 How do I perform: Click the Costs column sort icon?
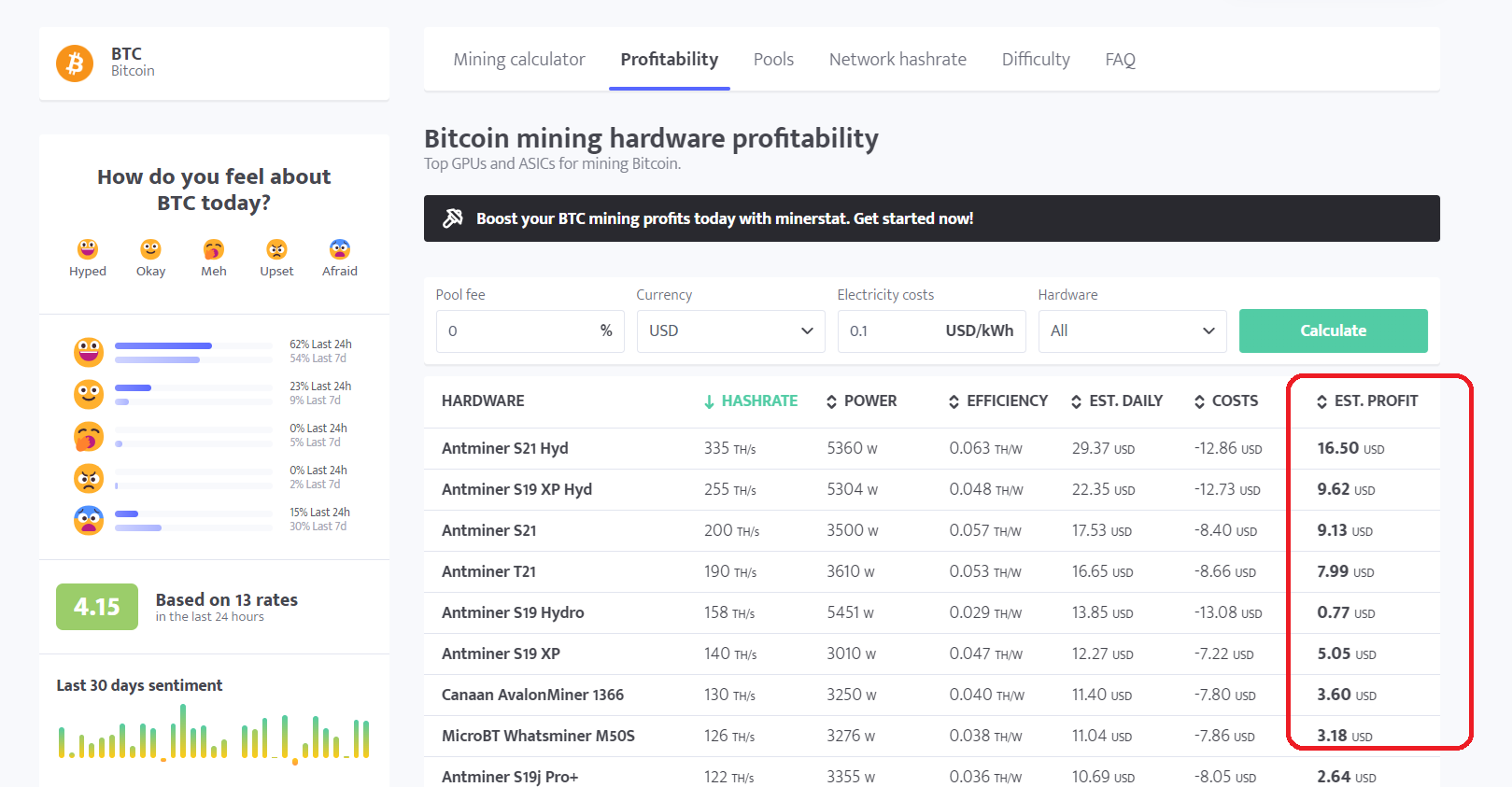[1200, 401]
